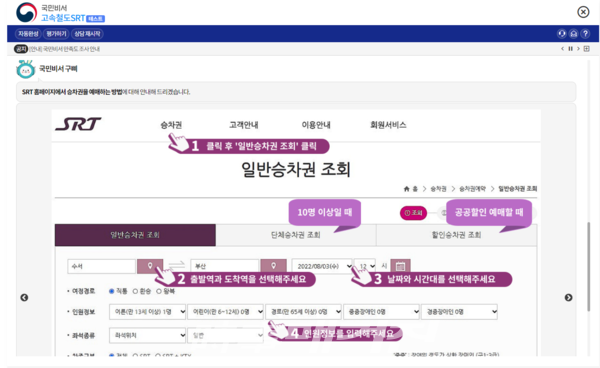Open the 승차권 menu
Screen dimensions: 600x368
pos(171,125)
